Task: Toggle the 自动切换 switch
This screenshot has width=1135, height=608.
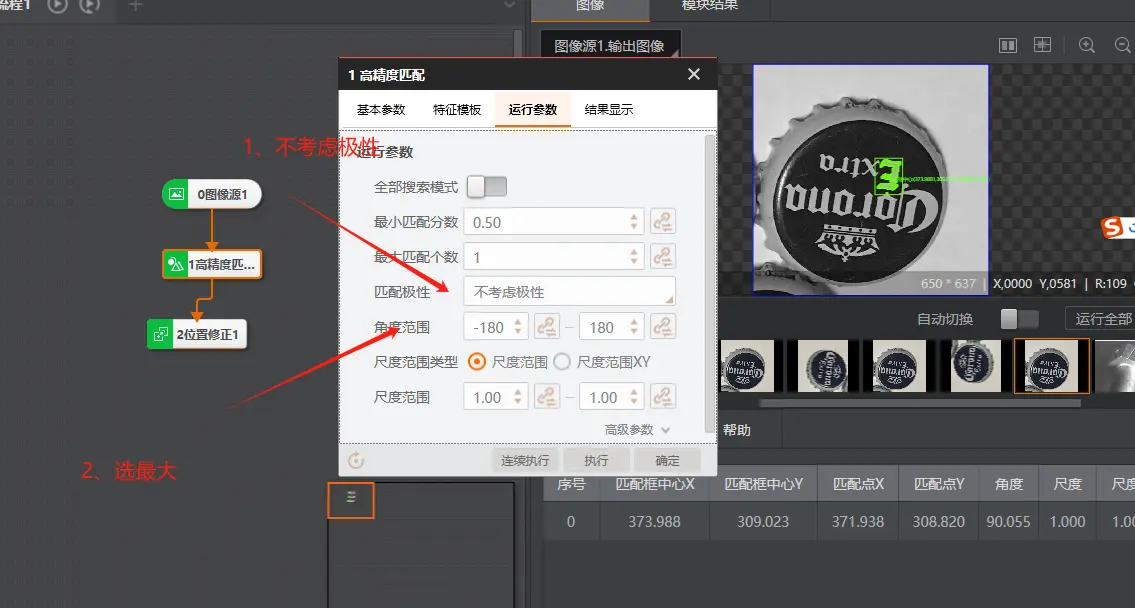Action: [1020, 318]
